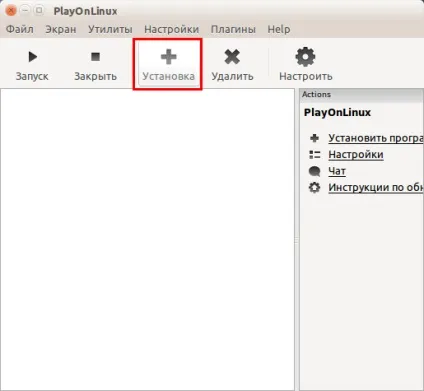
Task: Click the Запуск play icon
Action: coord(33,57)
